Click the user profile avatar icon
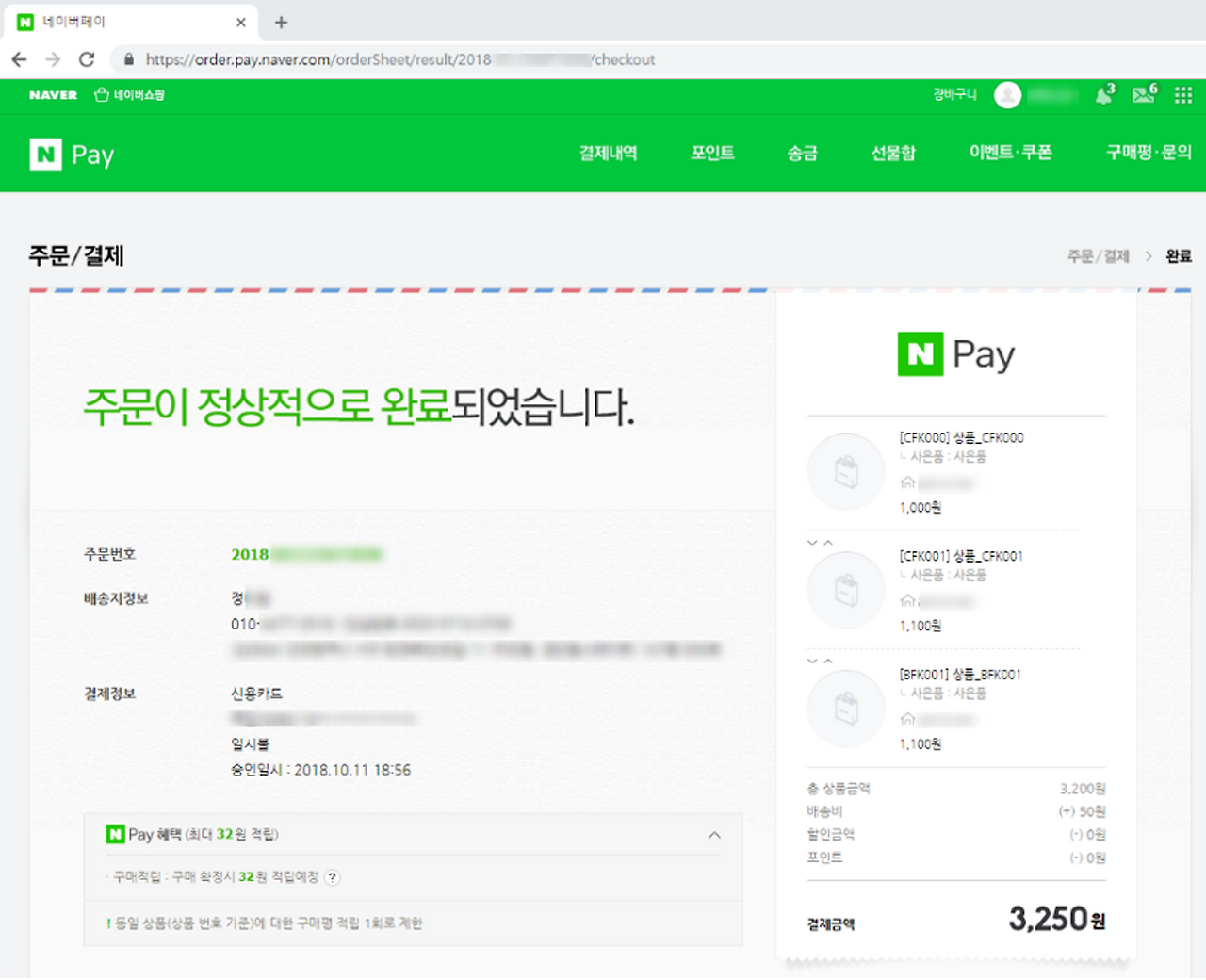The image size is (1206, 980). click(1007, 94)
